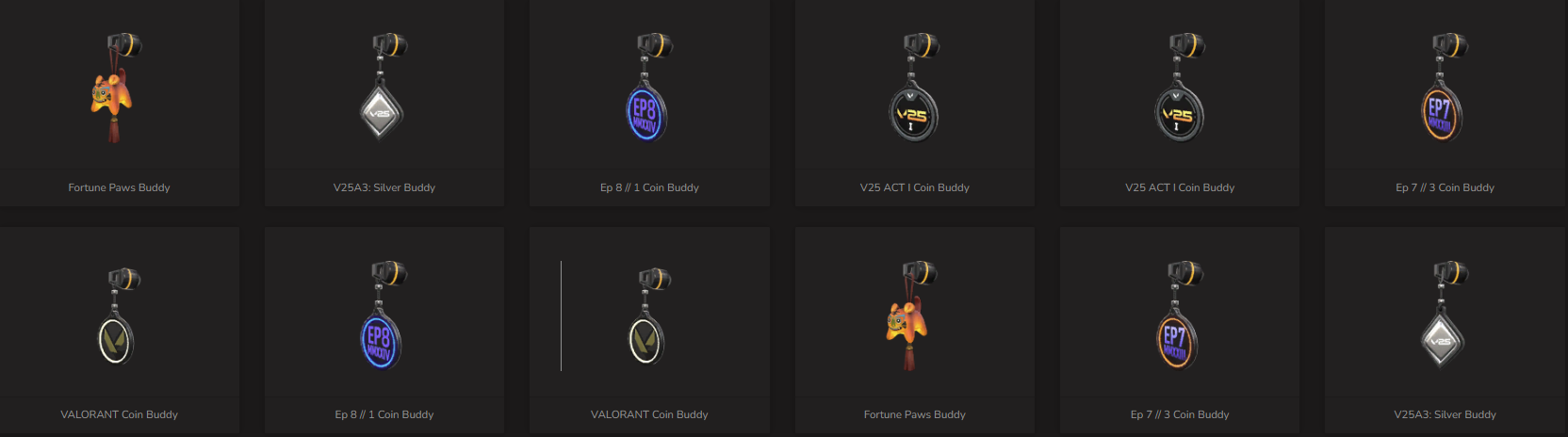The height and width of the screenshot is (437, 1568).
Task: Open the bottom-row "Ep 8 // 1 Coin Buddy" label
Action: (384, 414)
